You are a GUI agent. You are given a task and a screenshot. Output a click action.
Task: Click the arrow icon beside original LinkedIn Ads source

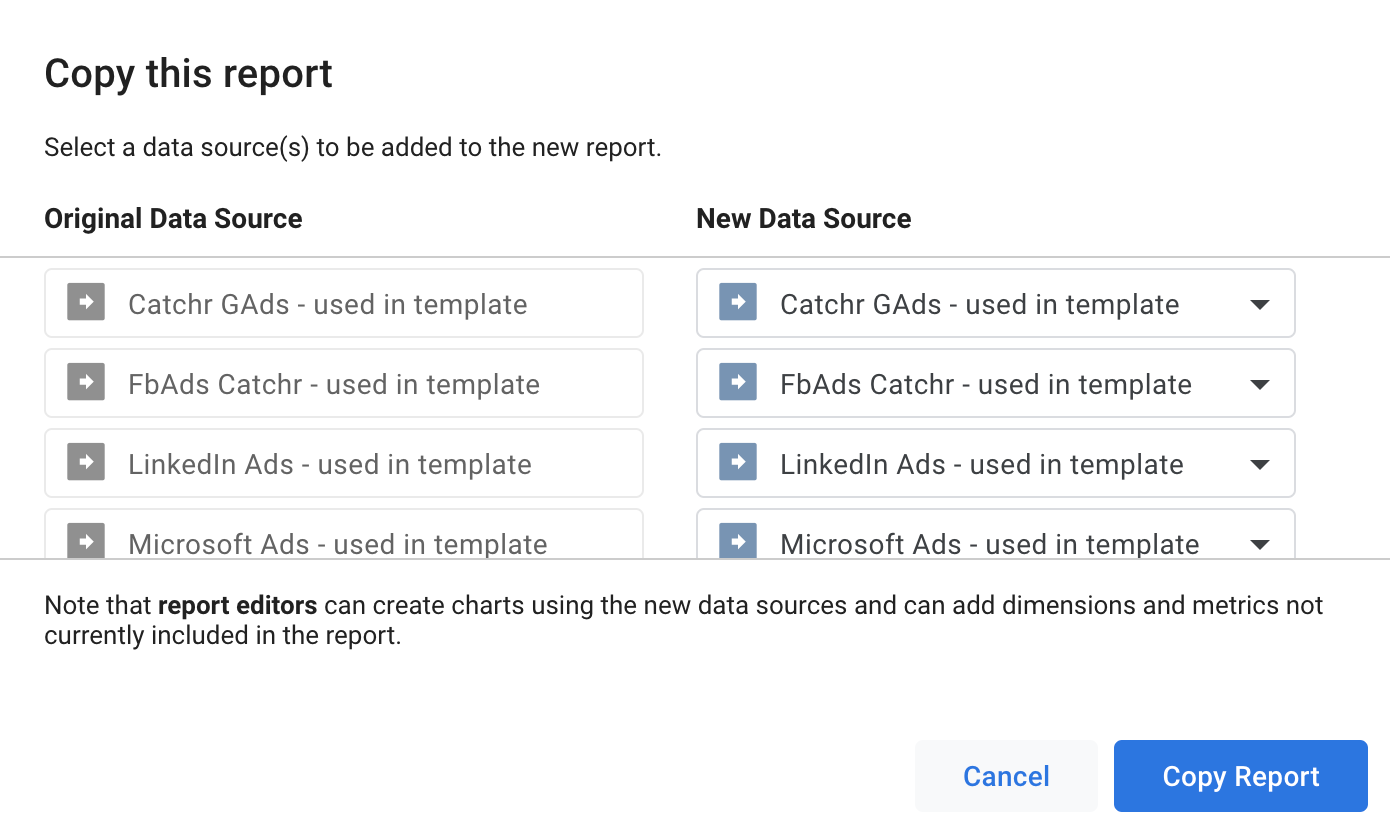[86, 462]
